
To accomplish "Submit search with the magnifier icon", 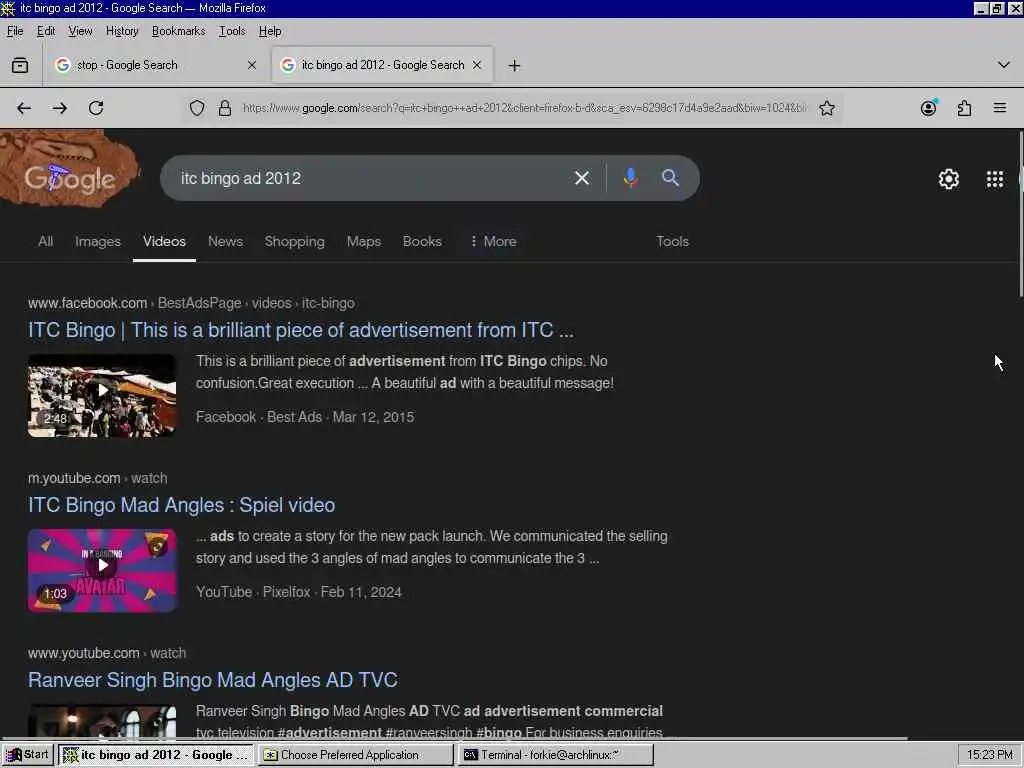I will (670, 178).
